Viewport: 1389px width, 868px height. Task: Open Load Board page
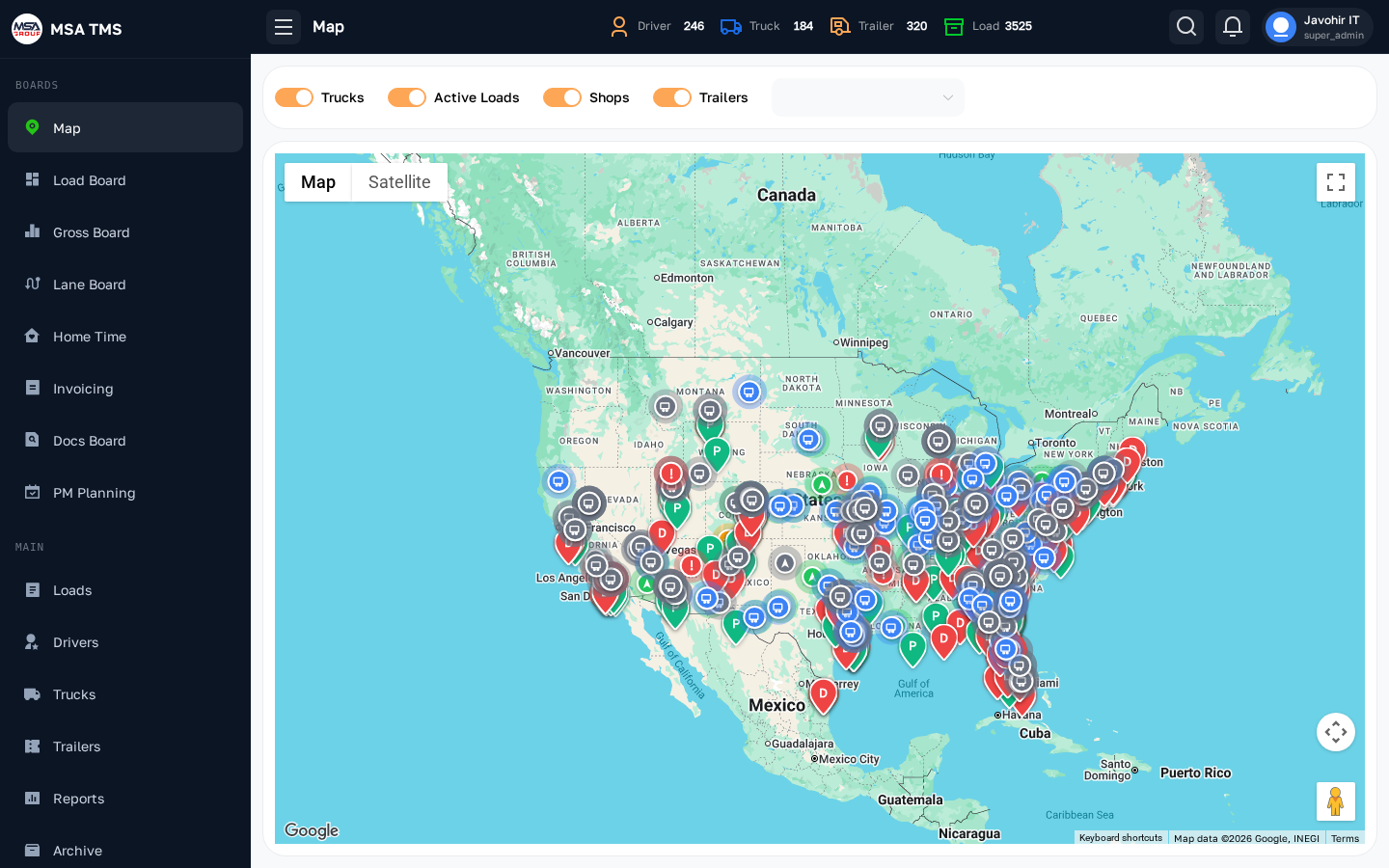pyautogui.click(x=125, y=179)
